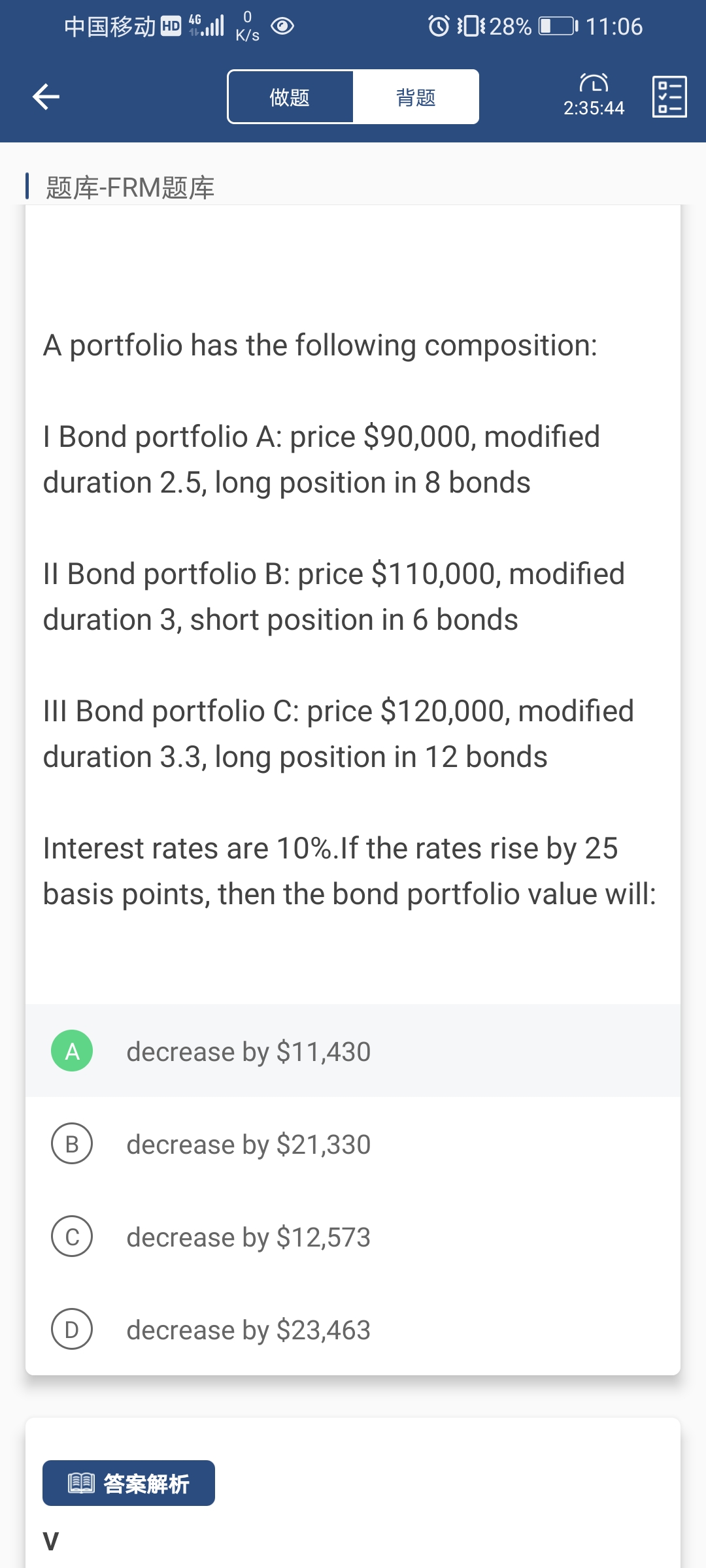The height and width of the screenshot is (1568, 706).
Task: Tap the eye icon in status bar
Action: click(x=282, y=26)
